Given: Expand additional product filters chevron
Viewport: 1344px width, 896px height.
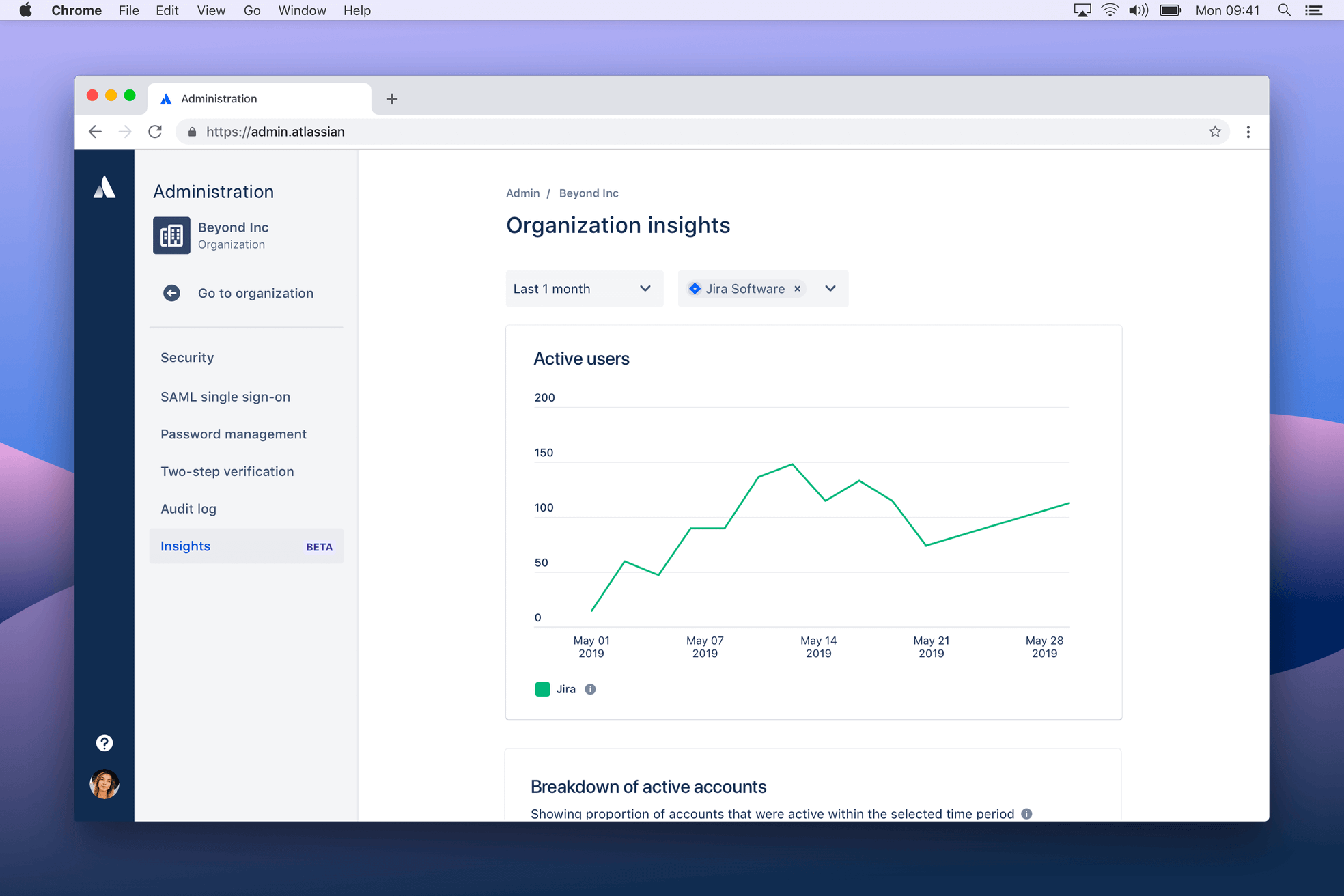Looking at the screenshot, I should point(831,288).
